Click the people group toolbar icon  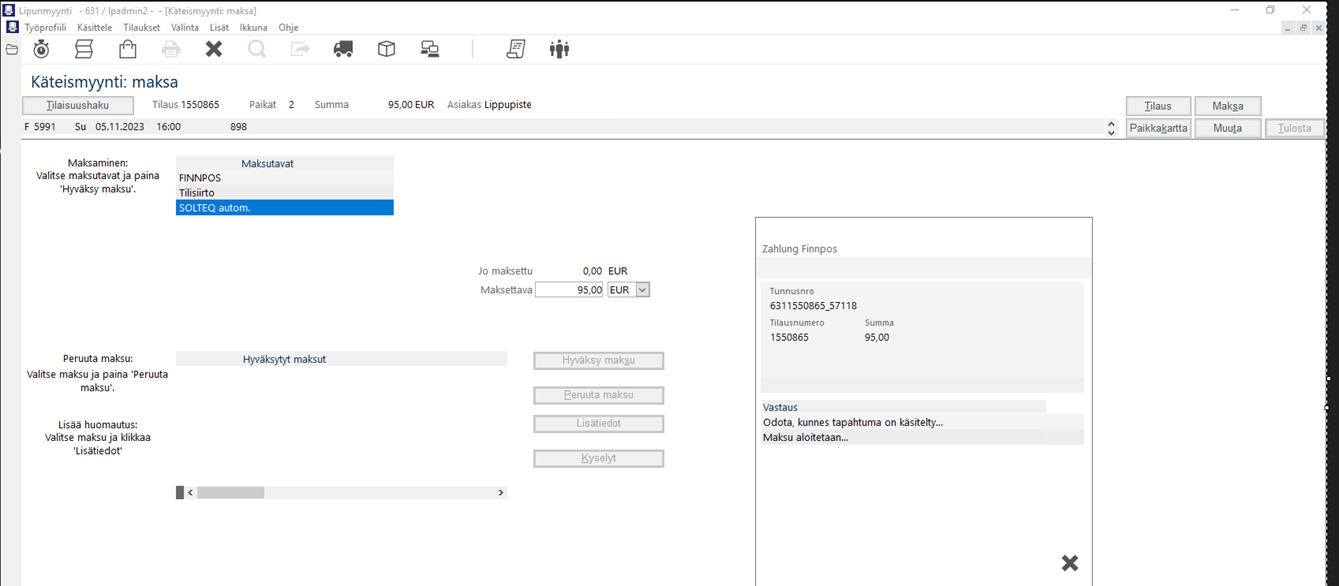[559, 49]
